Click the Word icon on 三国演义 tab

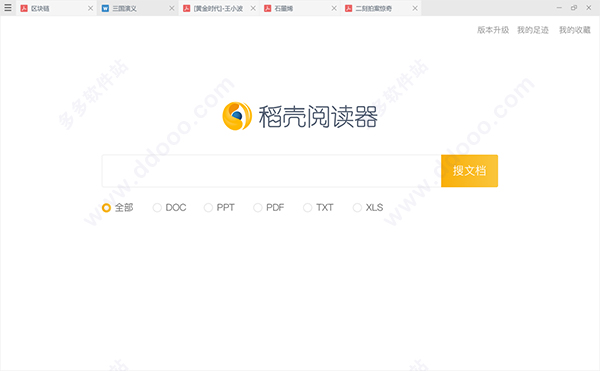105,8
